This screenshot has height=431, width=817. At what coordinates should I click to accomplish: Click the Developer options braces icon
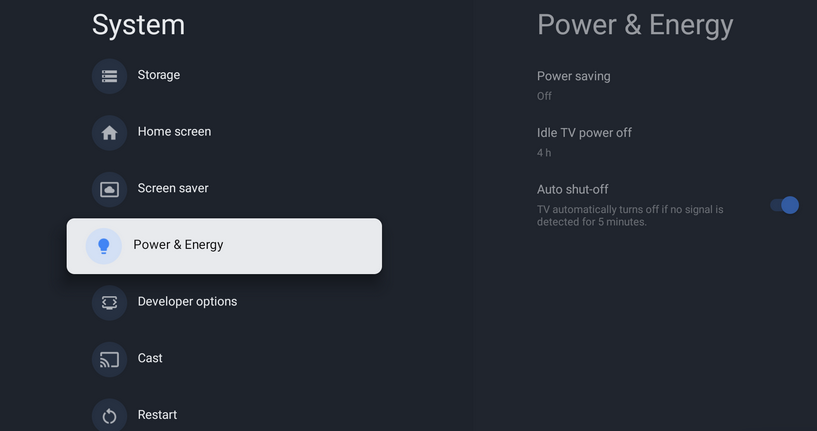[x=109, y=303]
